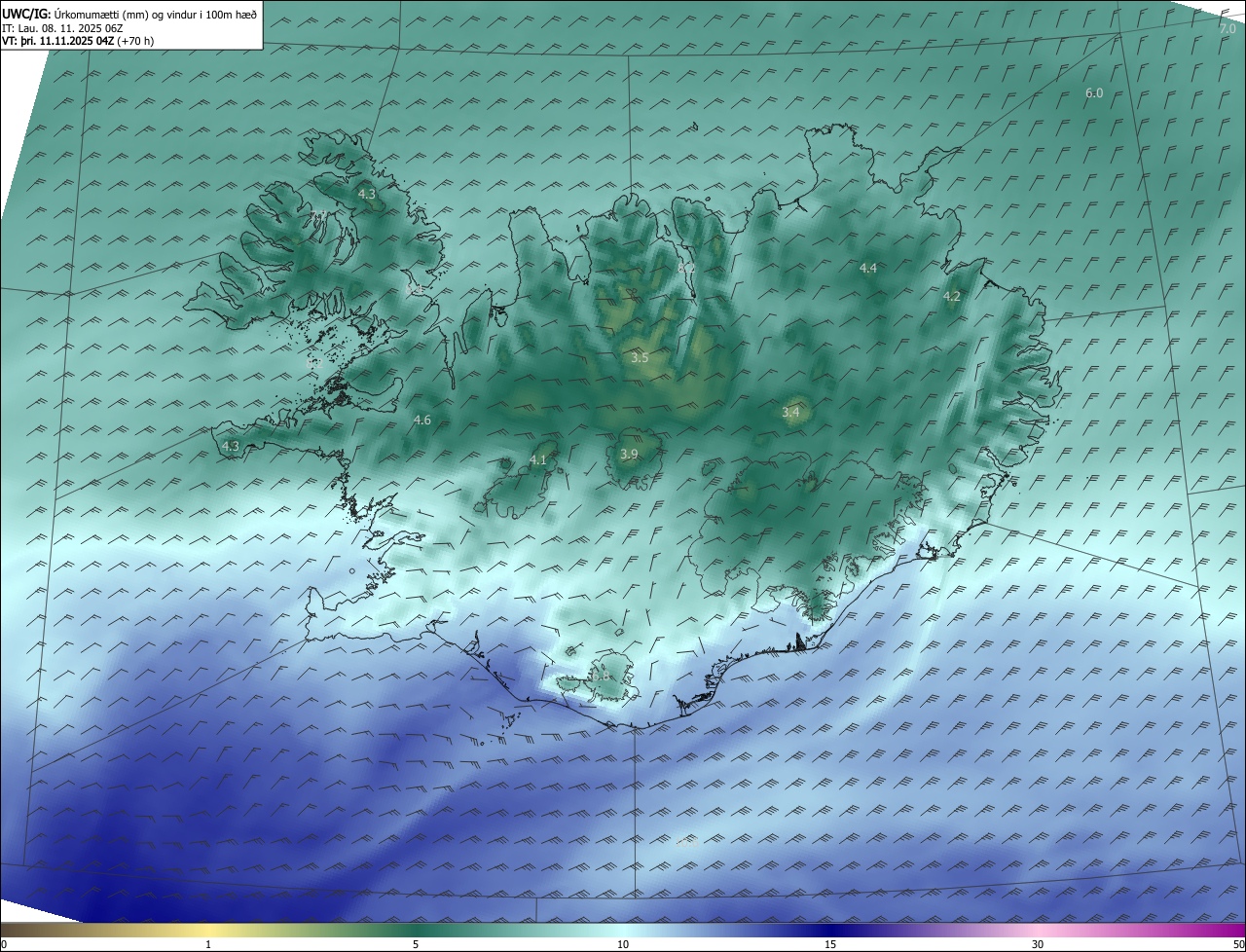The image size is (1246, 952).
Task: Click the colour scale tick label '30'
Action: click(1038, 944)
